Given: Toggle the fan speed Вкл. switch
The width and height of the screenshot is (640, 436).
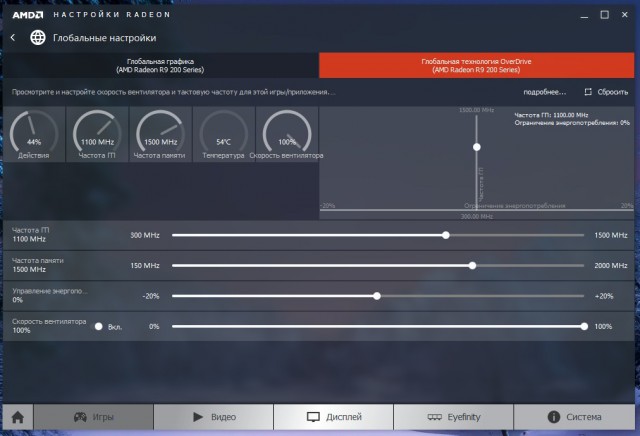Looking at the screenshot, I should (98, 327).
